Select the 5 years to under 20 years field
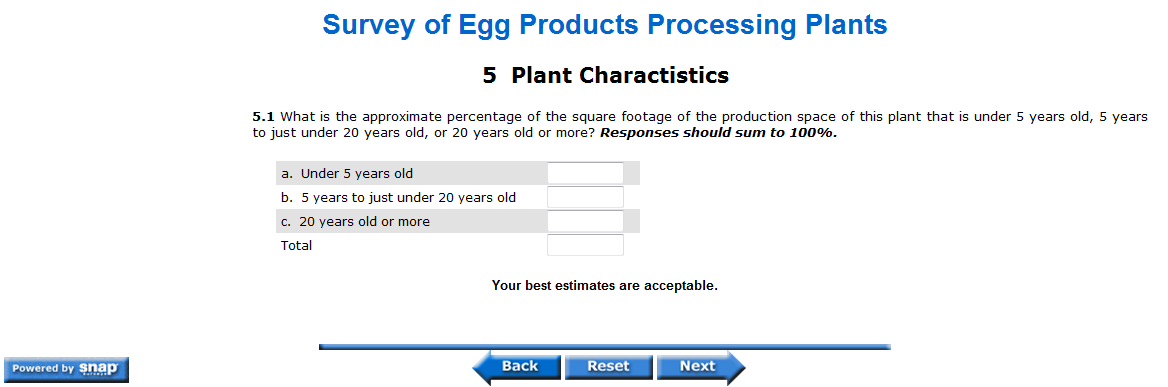This screenshot has height=387, width=1168. pos(585,197)
